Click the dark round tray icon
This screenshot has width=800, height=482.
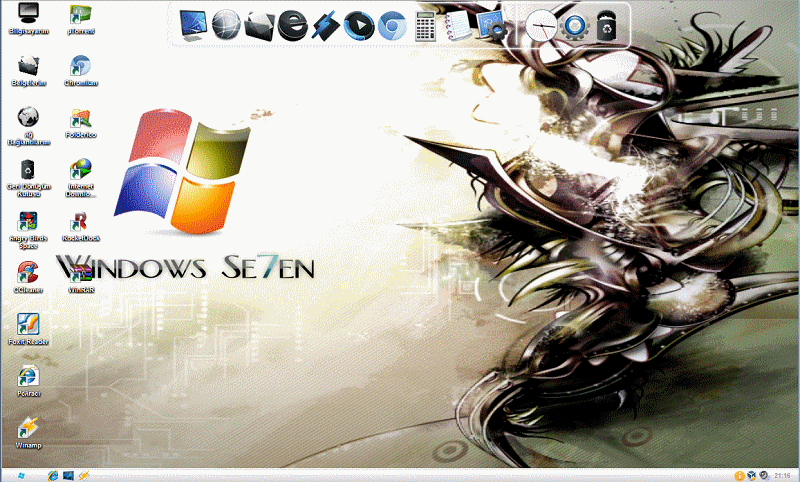(x=764, y=476)
